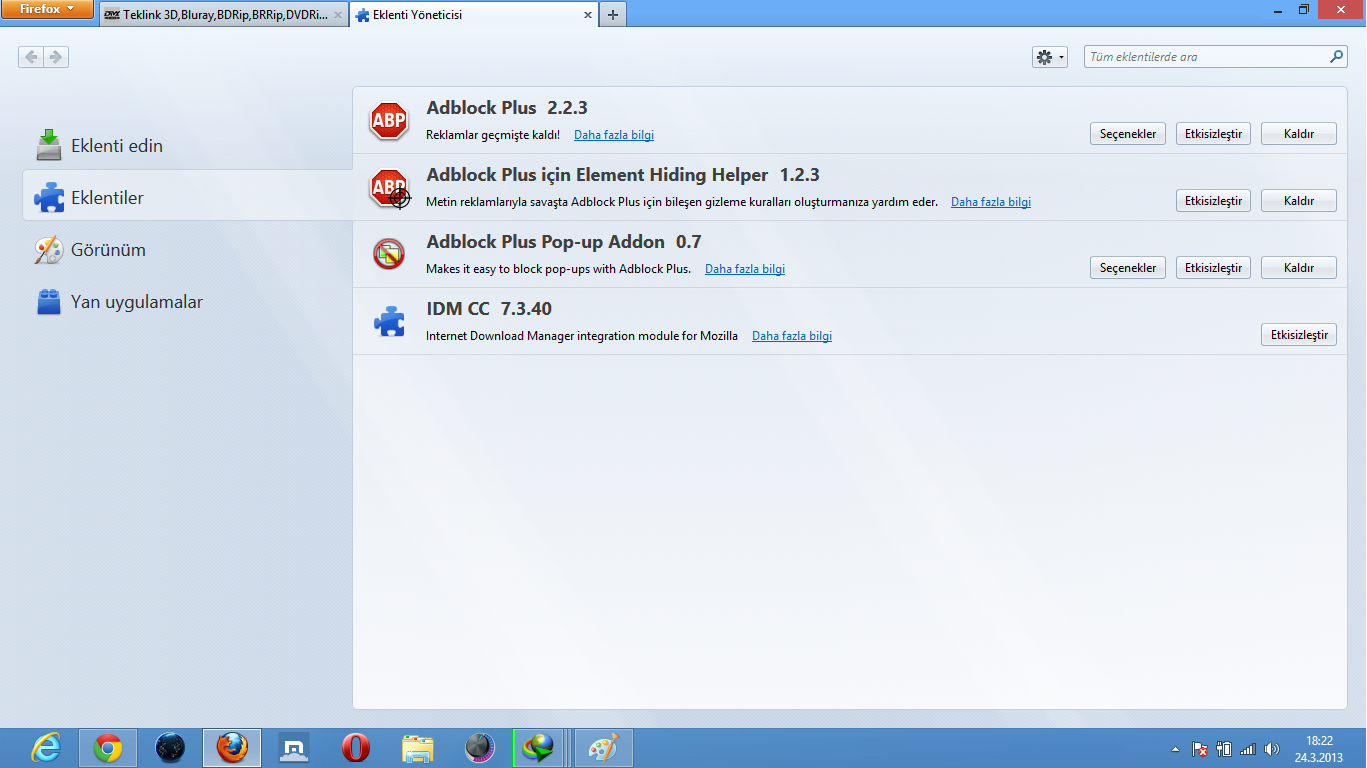Open Google Chrome from taskbar
Viewport: 1367px width, 768px height.
108,748
